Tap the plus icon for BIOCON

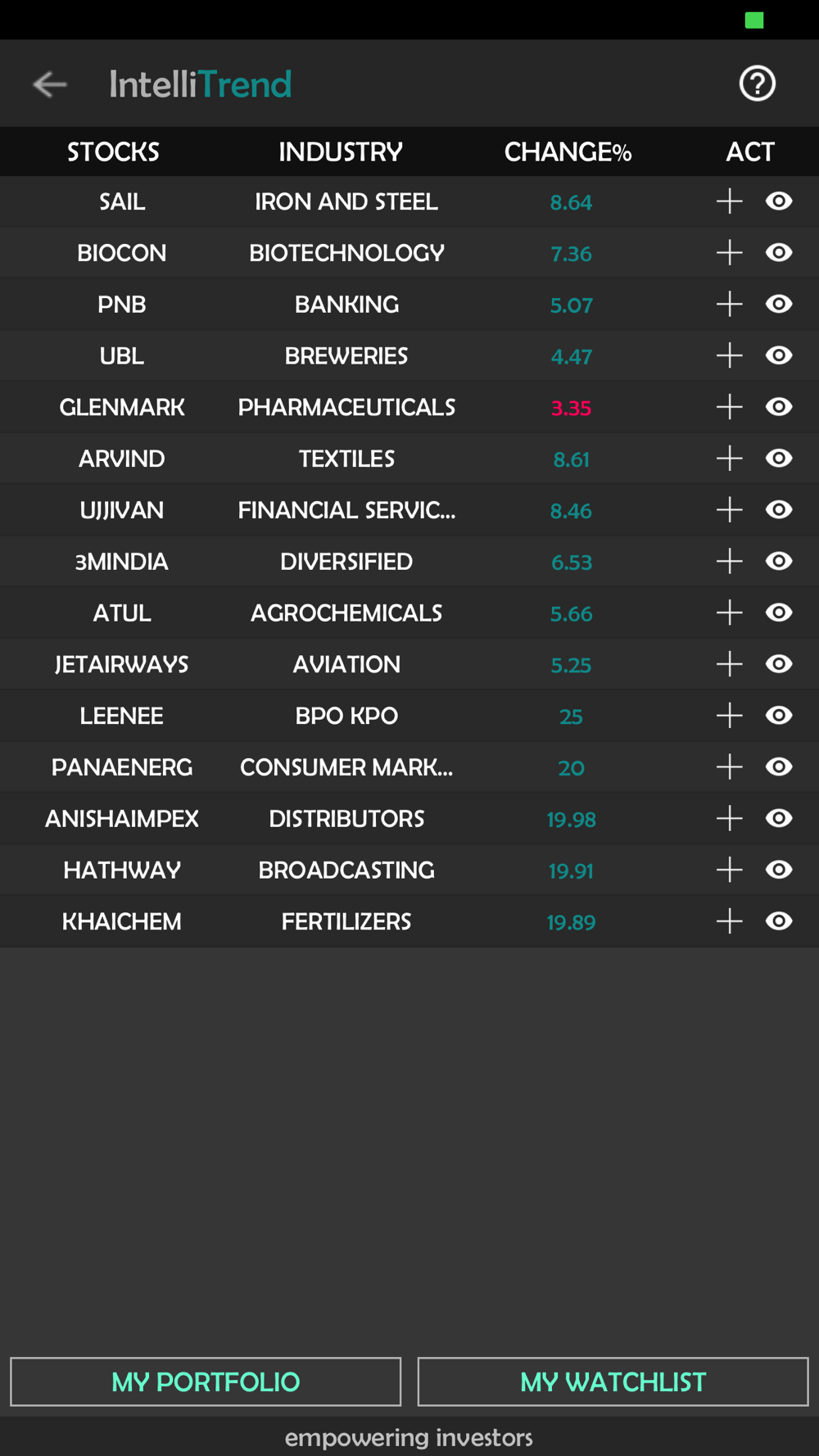pyautogui.click(x=729, y=253)
